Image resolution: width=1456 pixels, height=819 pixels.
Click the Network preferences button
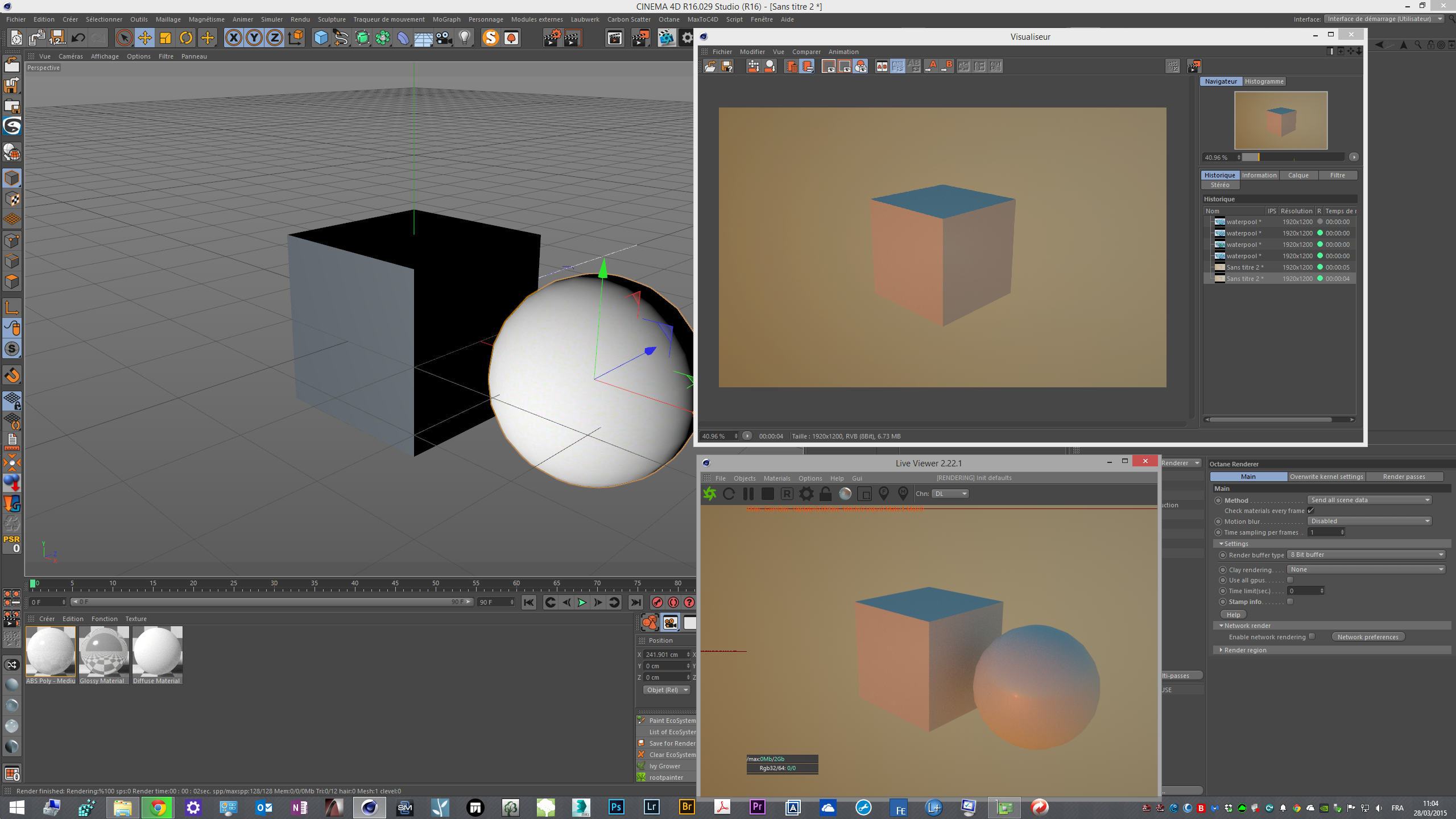point(1368,637)
